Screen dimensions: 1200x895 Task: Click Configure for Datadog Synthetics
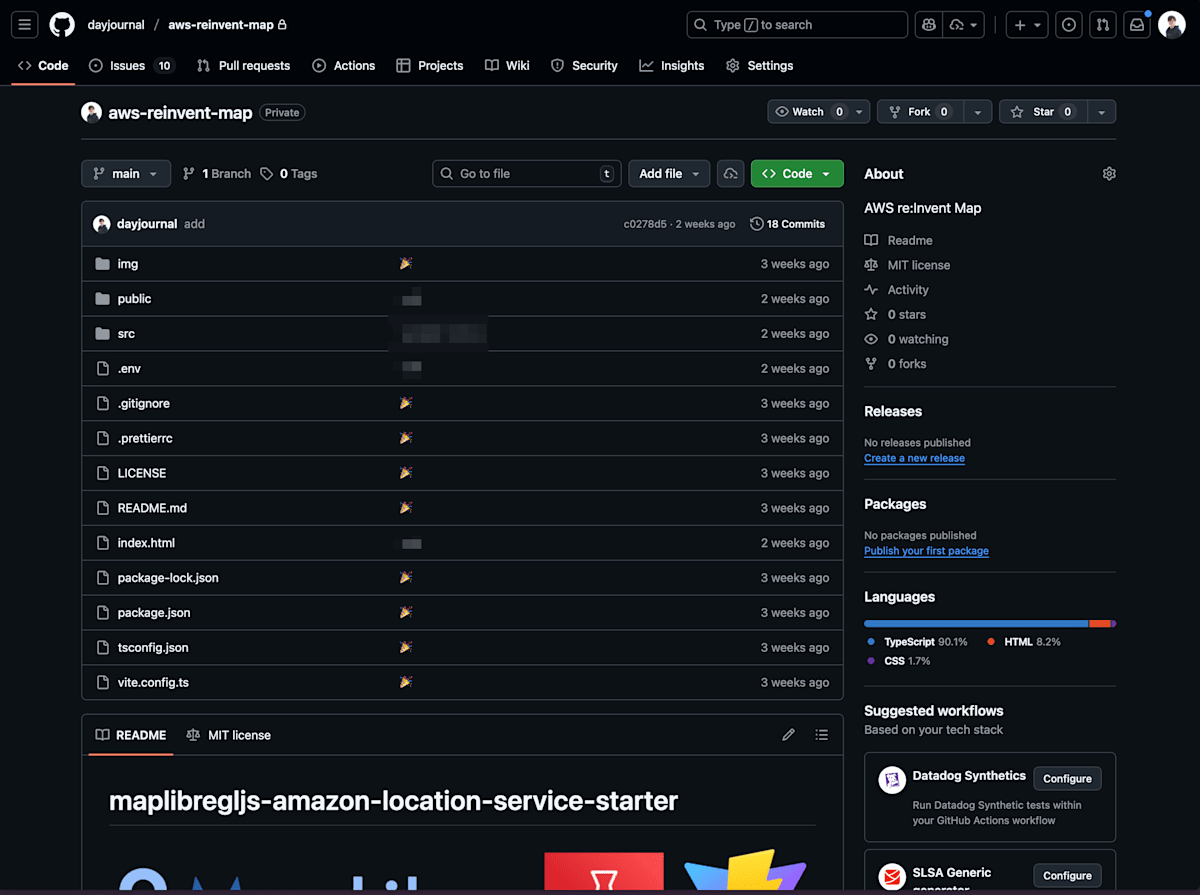(1067, 779)
